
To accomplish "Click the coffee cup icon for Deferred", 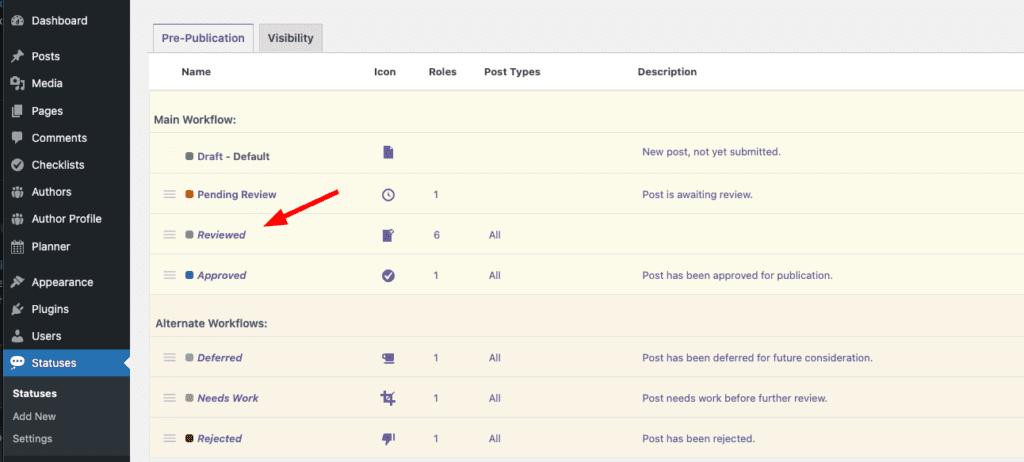I will point(388,358).
